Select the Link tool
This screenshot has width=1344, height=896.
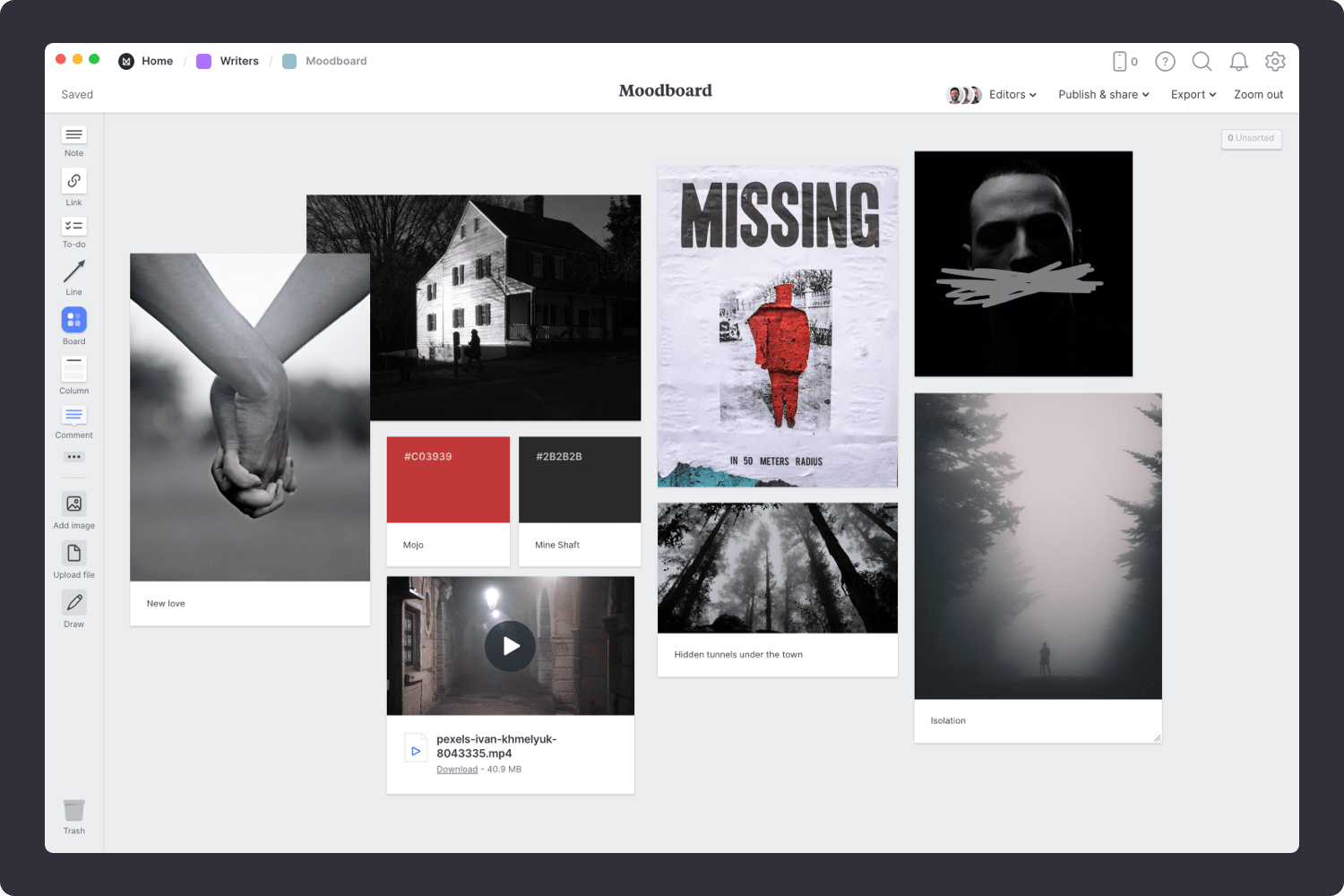coord(73,182)
